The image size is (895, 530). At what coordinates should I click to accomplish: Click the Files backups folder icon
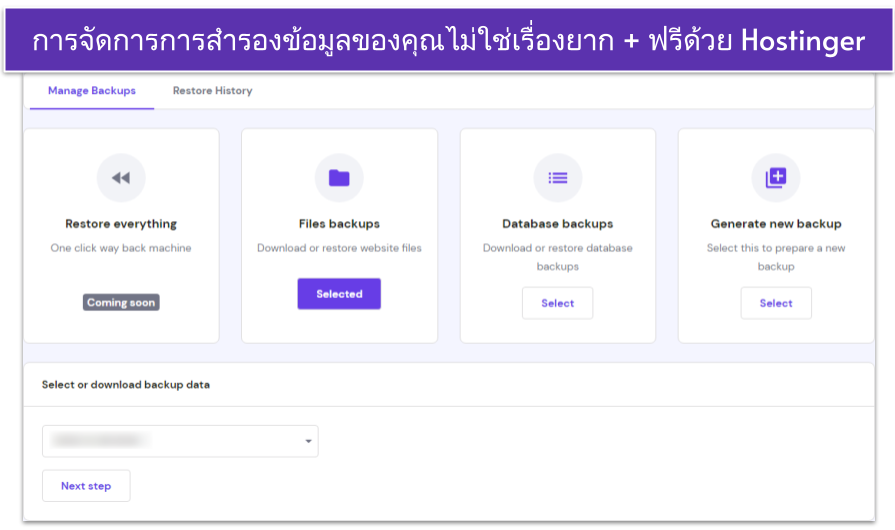[339, 178]
